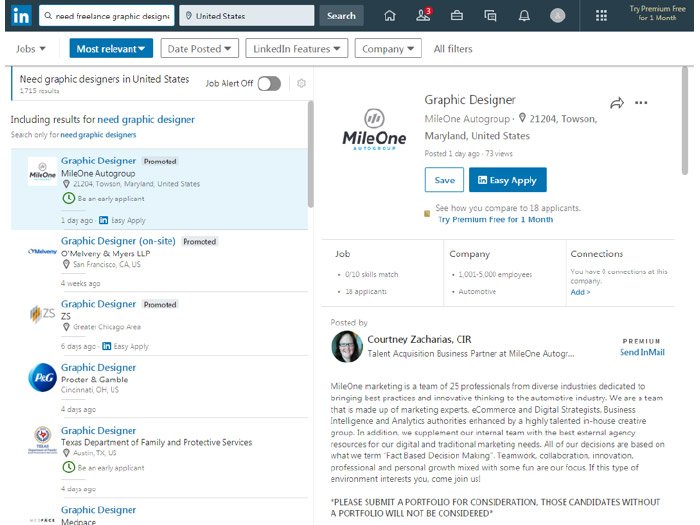Select the MileOne Graphic Designer listing title

98,161
